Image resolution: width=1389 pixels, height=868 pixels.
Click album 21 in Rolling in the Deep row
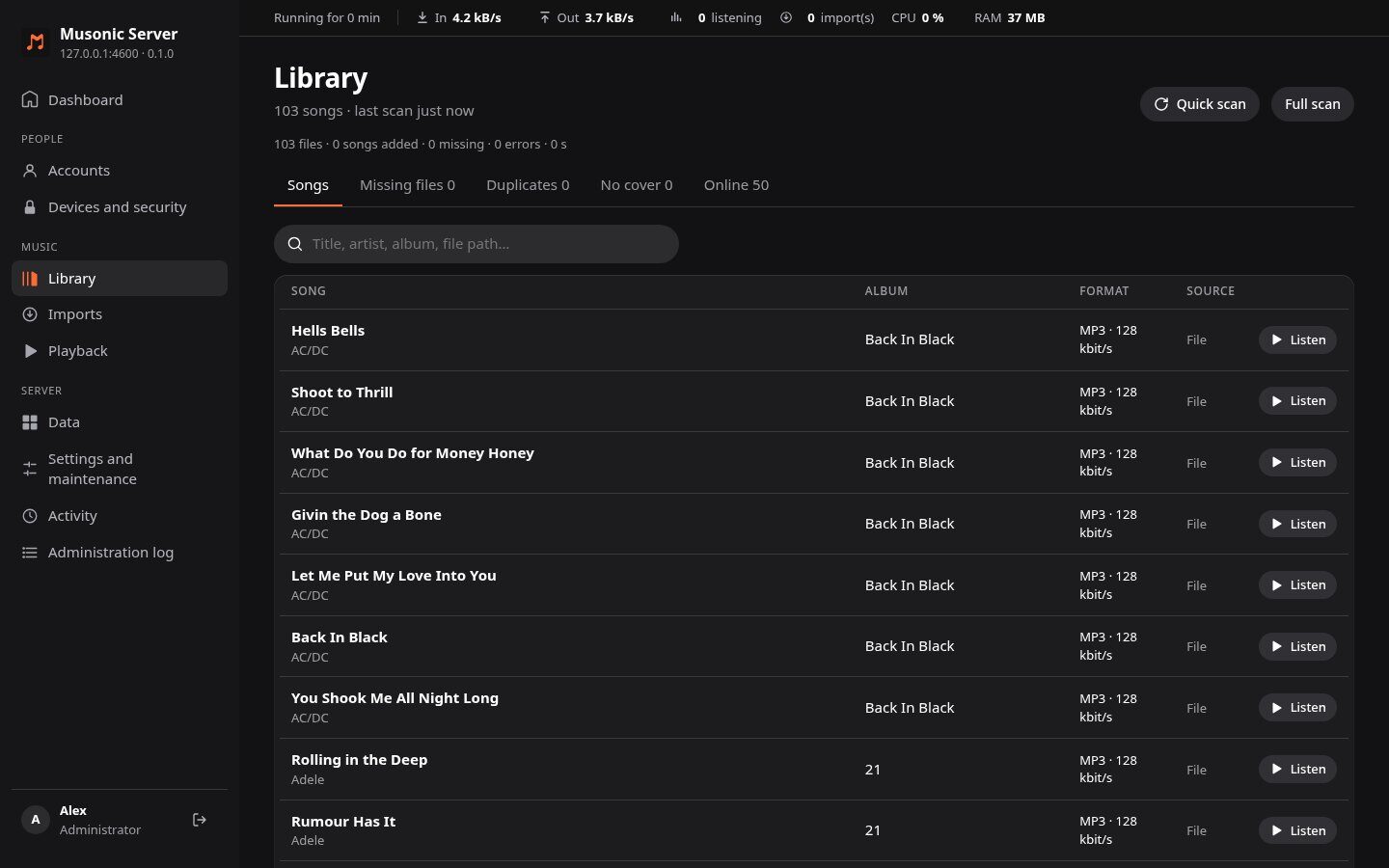click(x=873, y=770)
